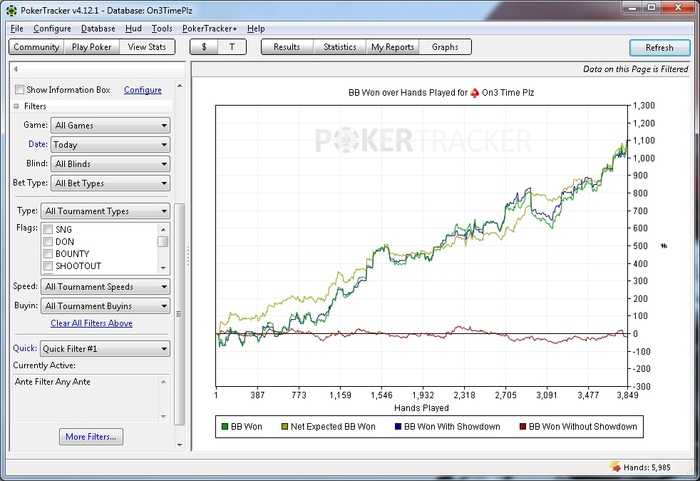Switch to the Play Poker tab

coord(92,47)
